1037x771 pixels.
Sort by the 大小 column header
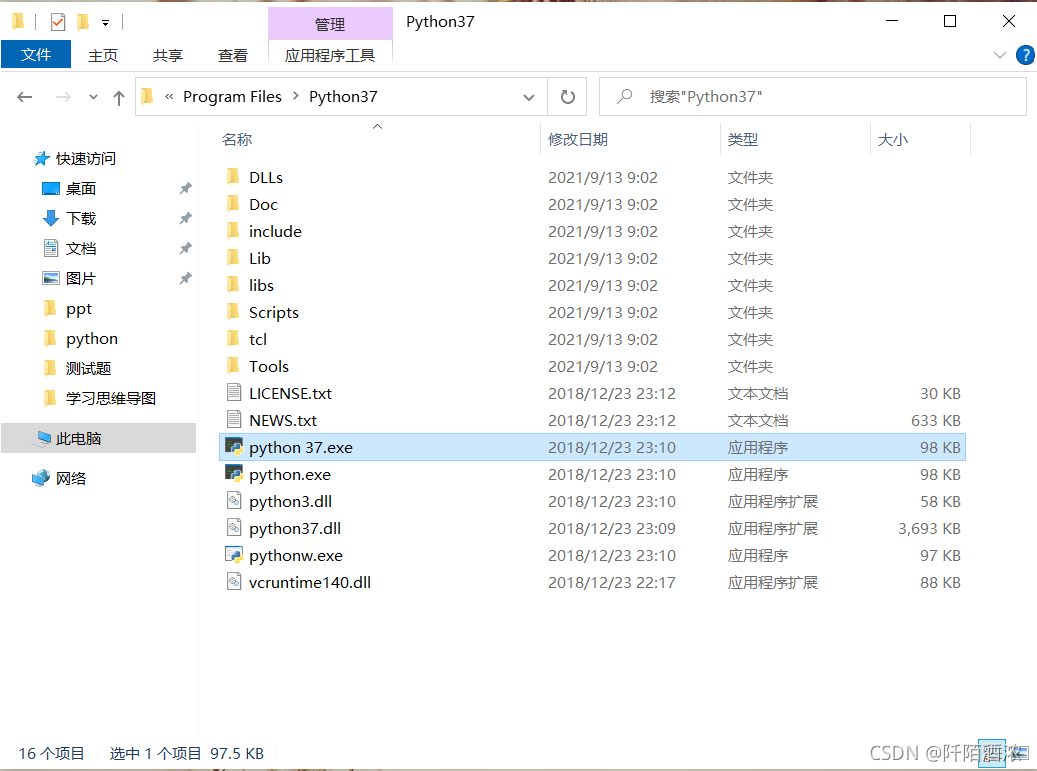coord(893,140)
